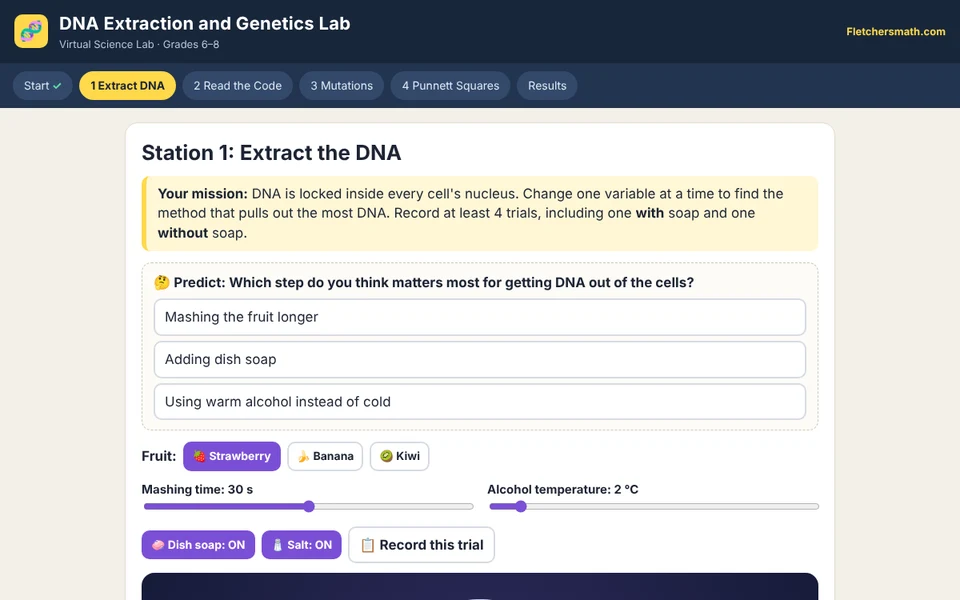Select Strawberry as the fruit

click(232, 456)
